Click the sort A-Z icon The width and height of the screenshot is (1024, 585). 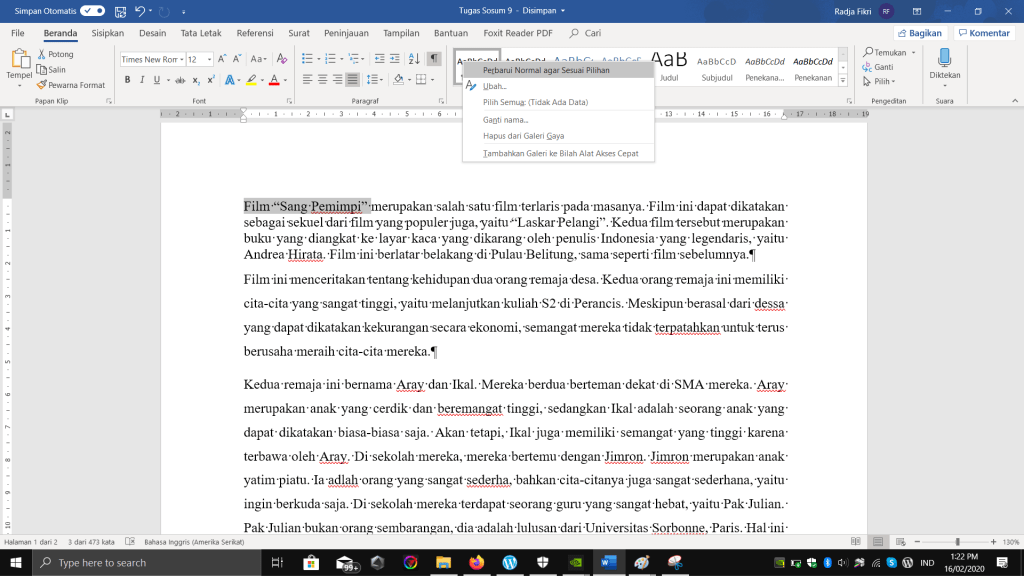(414, 59)
